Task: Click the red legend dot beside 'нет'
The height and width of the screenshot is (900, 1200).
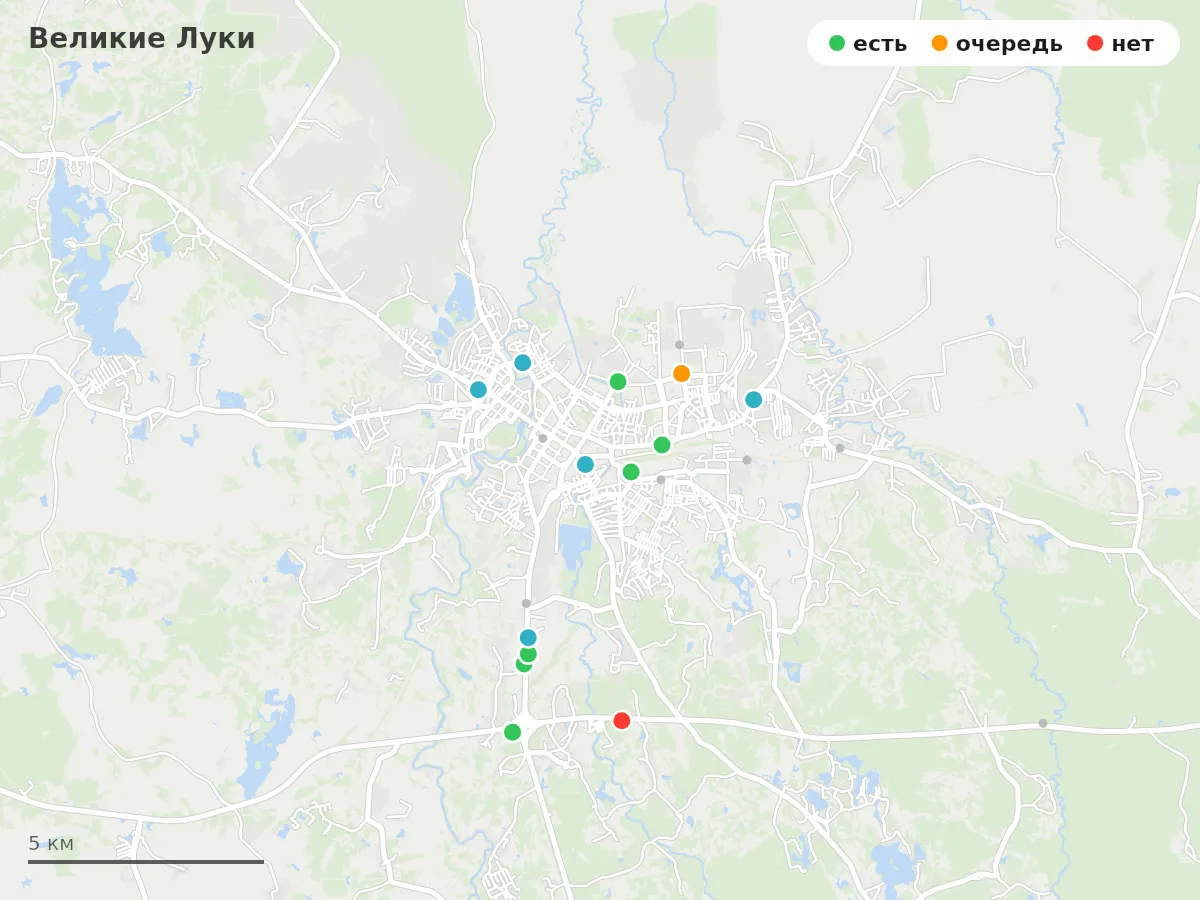Action: [x=1095, y=43]
